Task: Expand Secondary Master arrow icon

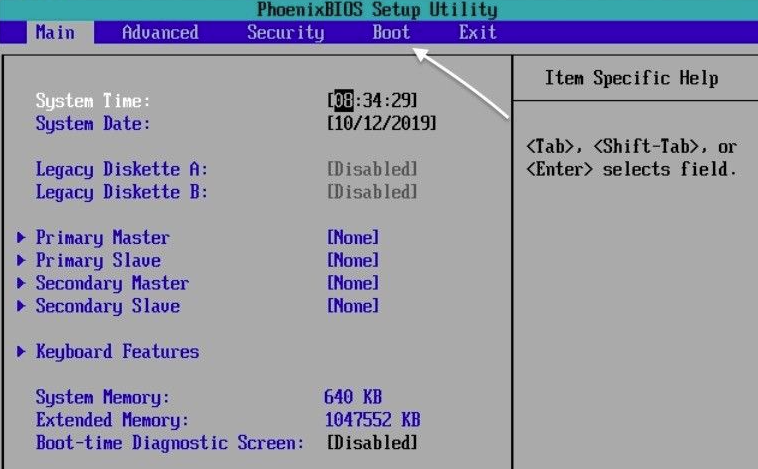Action: 22,284
